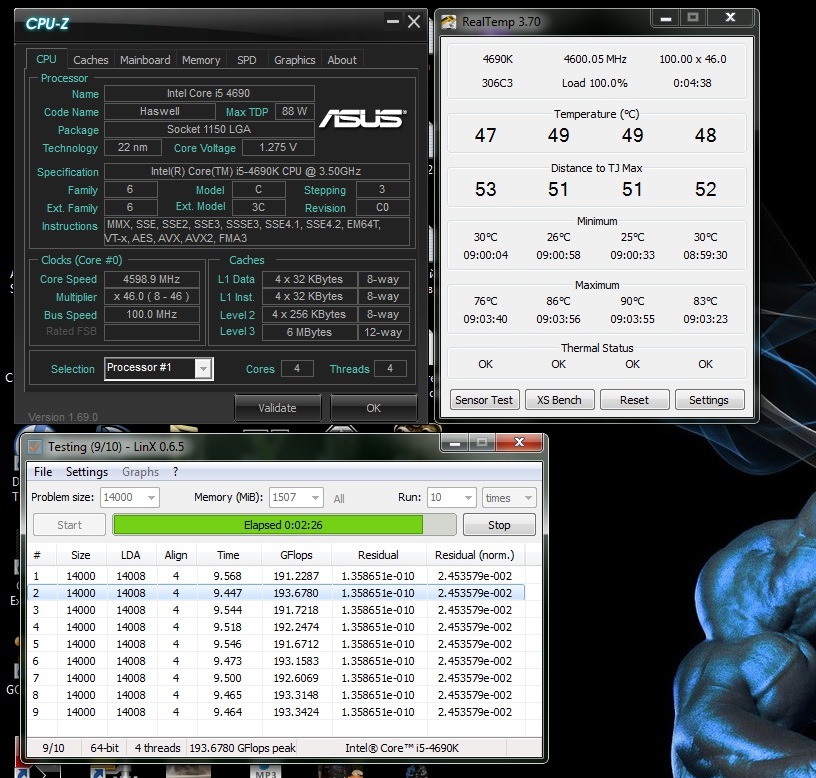Reset the RealTemp min/max values
The height and width of the screenshot is (778, 816).
click(x=634, y=400)
